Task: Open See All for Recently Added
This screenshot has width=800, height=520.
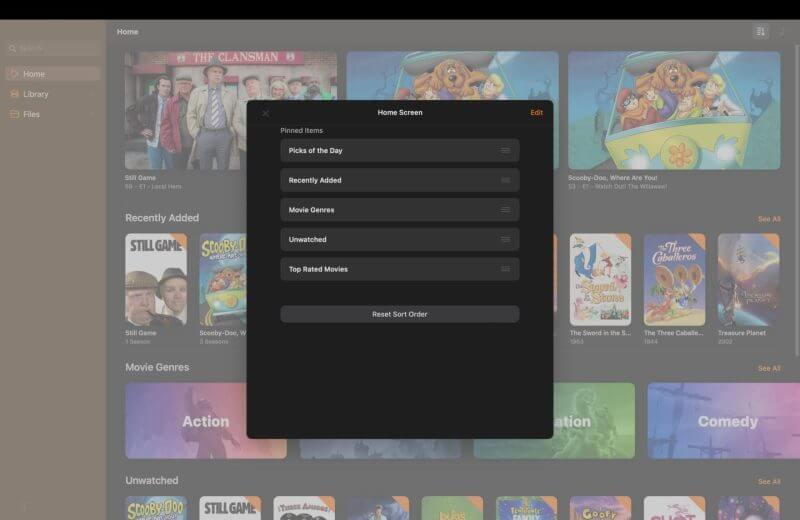Action: pyautogui.click(x=769, y=219)
